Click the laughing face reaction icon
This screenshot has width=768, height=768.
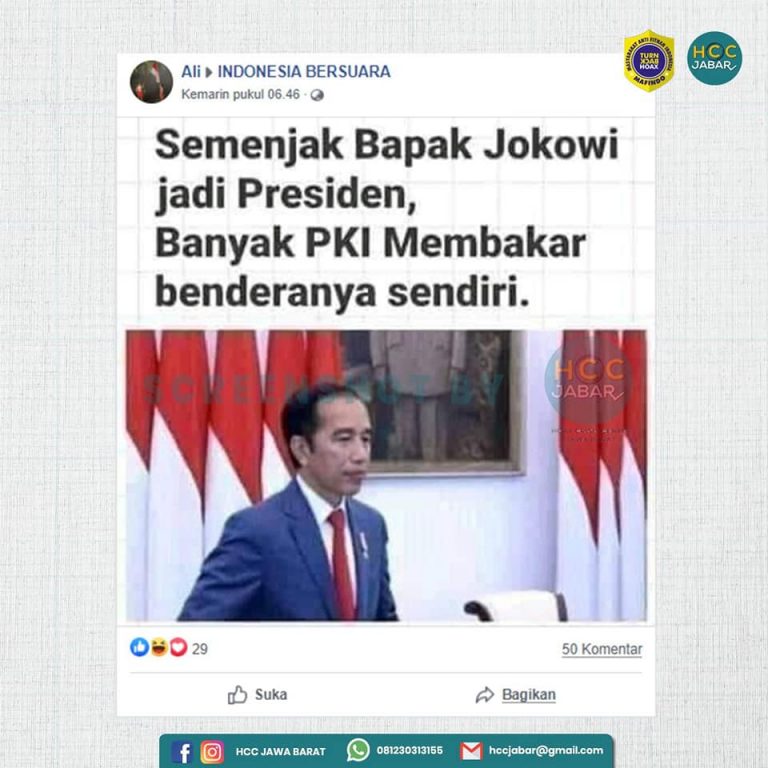[159, 647]
